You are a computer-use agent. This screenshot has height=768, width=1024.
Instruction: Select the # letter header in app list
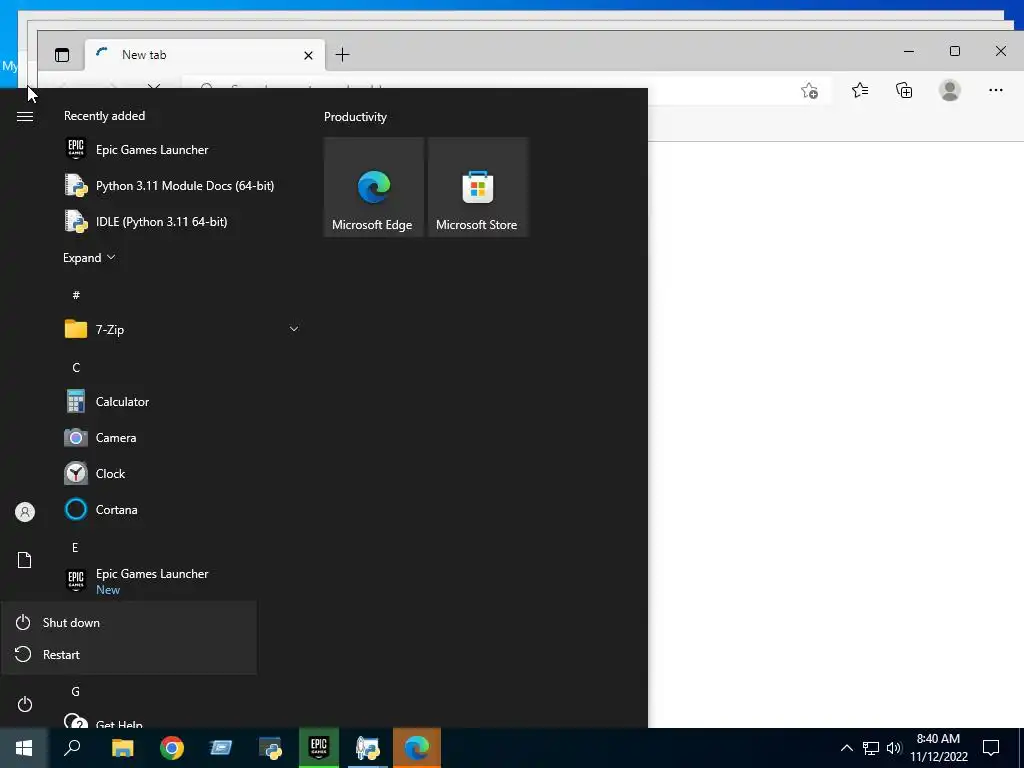[76, 295]
